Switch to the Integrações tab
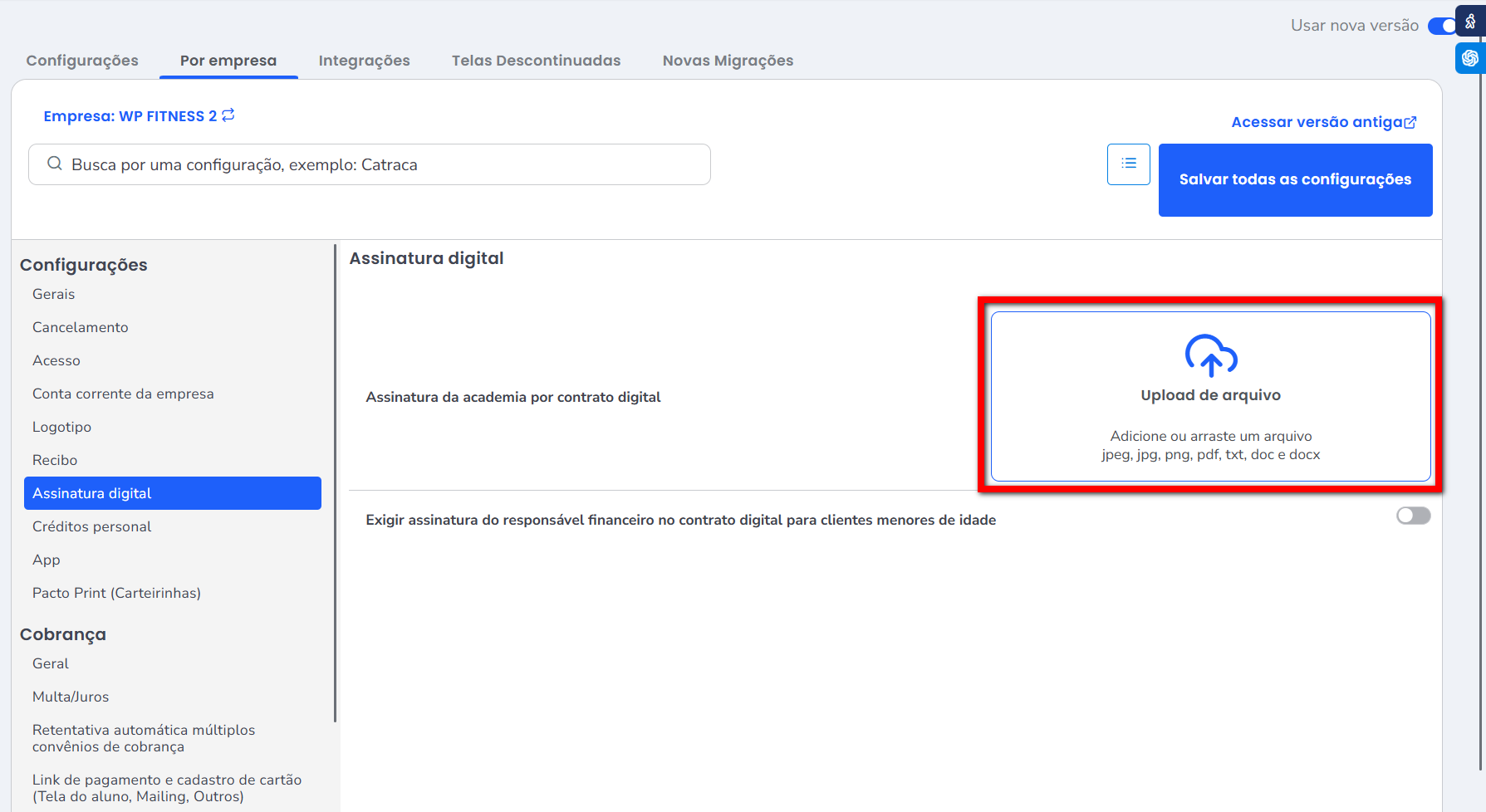Viewport: 1486px width, 812px height. (364, 61)
